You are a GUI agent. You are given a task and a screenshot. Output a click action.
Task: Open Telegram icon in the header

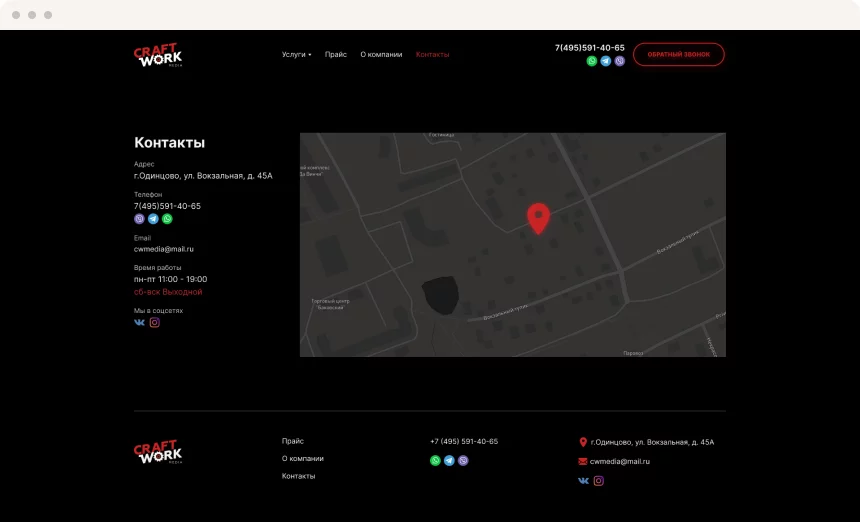[x=606, y=61]
